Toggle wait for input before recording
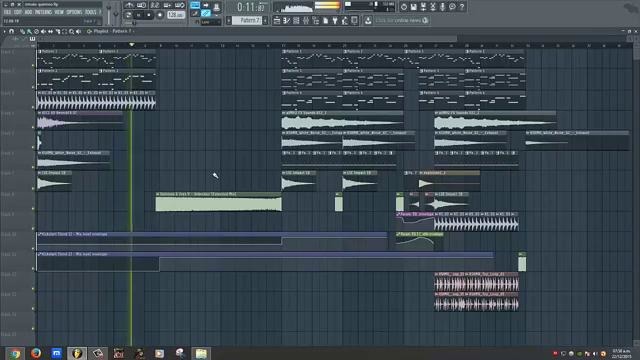This screenshot has width=640, height=360. (142, 5)
